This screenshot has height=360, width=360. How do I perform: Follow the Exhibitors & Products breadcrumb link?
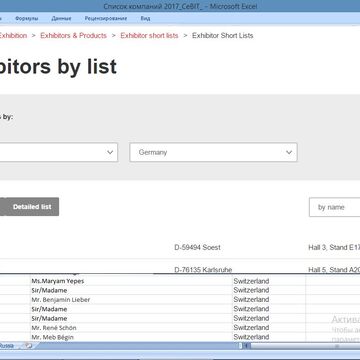[x=73, y=36]
